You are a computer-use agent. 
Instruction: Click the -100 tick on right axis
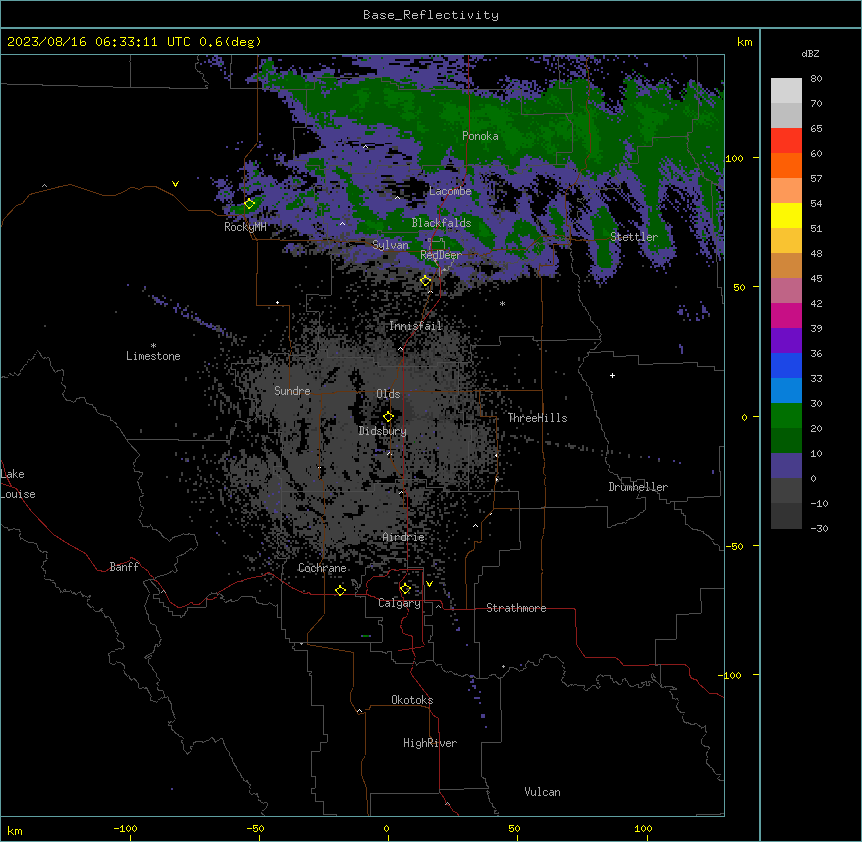pos(731,675)
